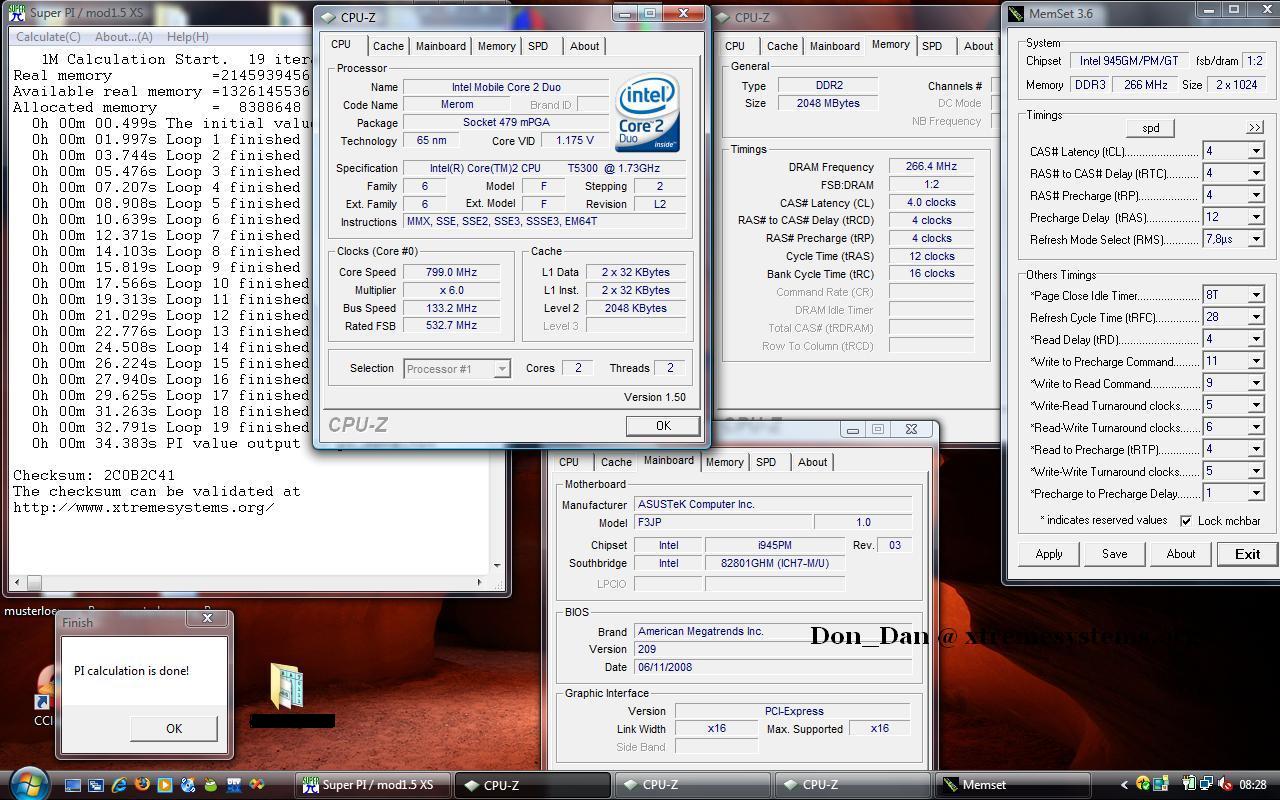Screen dimensions: 1280x800
Task: Click the Intel Core 2 Duo logo
Action: [648, 111]
